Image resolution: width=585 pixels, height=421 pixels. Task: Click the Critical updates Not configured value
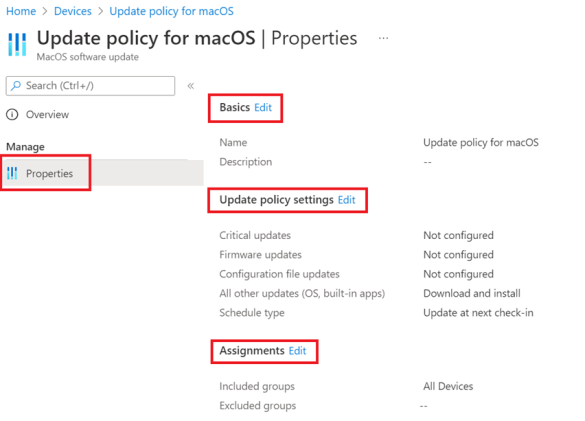point(459,236)
